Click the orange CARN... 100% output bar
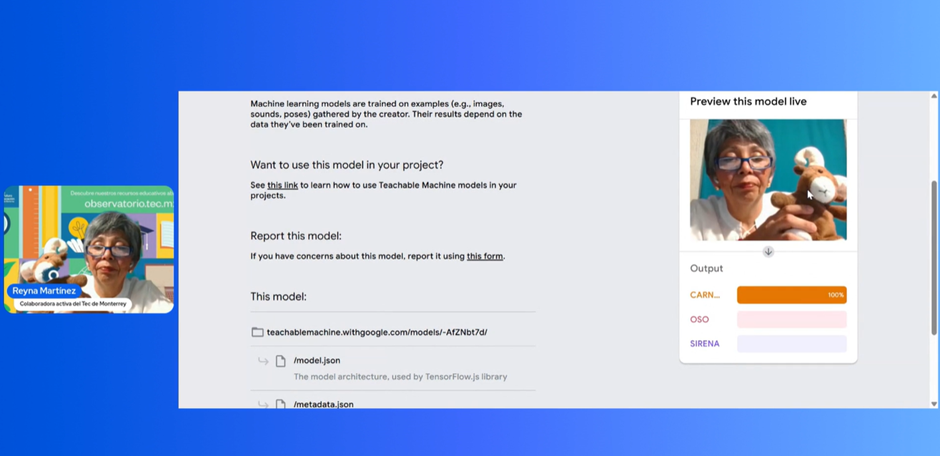 click(791, 295)
